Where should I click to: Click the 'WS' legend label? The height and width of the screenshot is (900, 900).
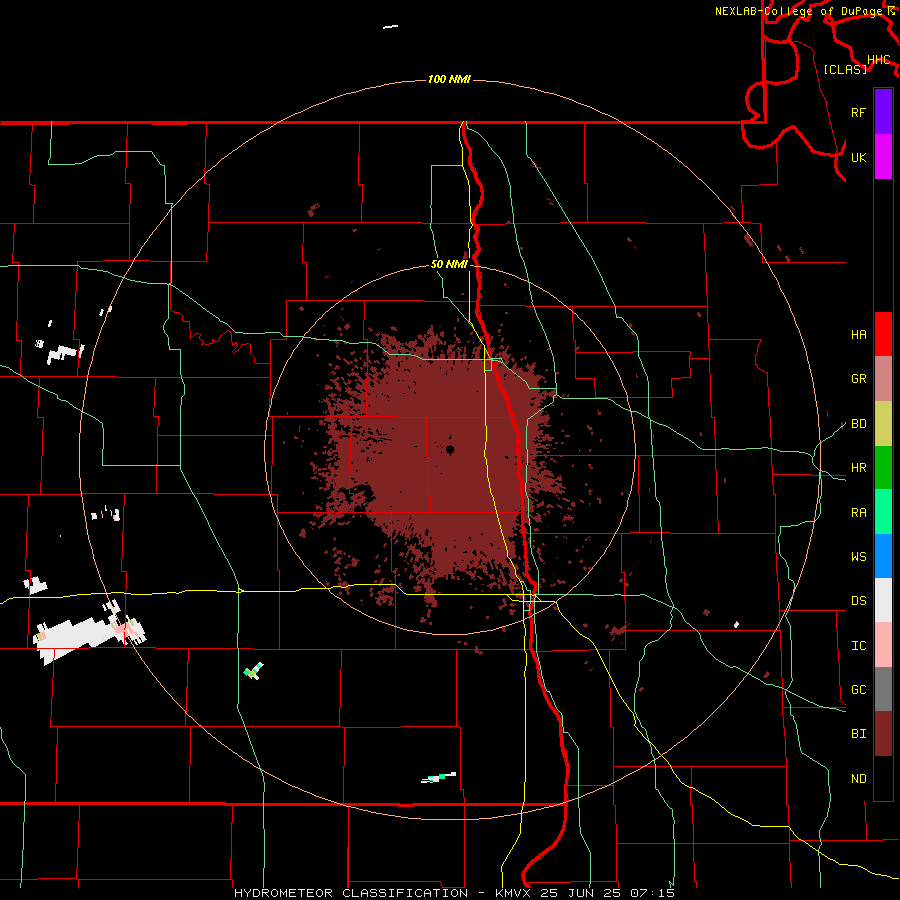click(x=859, y=557)
